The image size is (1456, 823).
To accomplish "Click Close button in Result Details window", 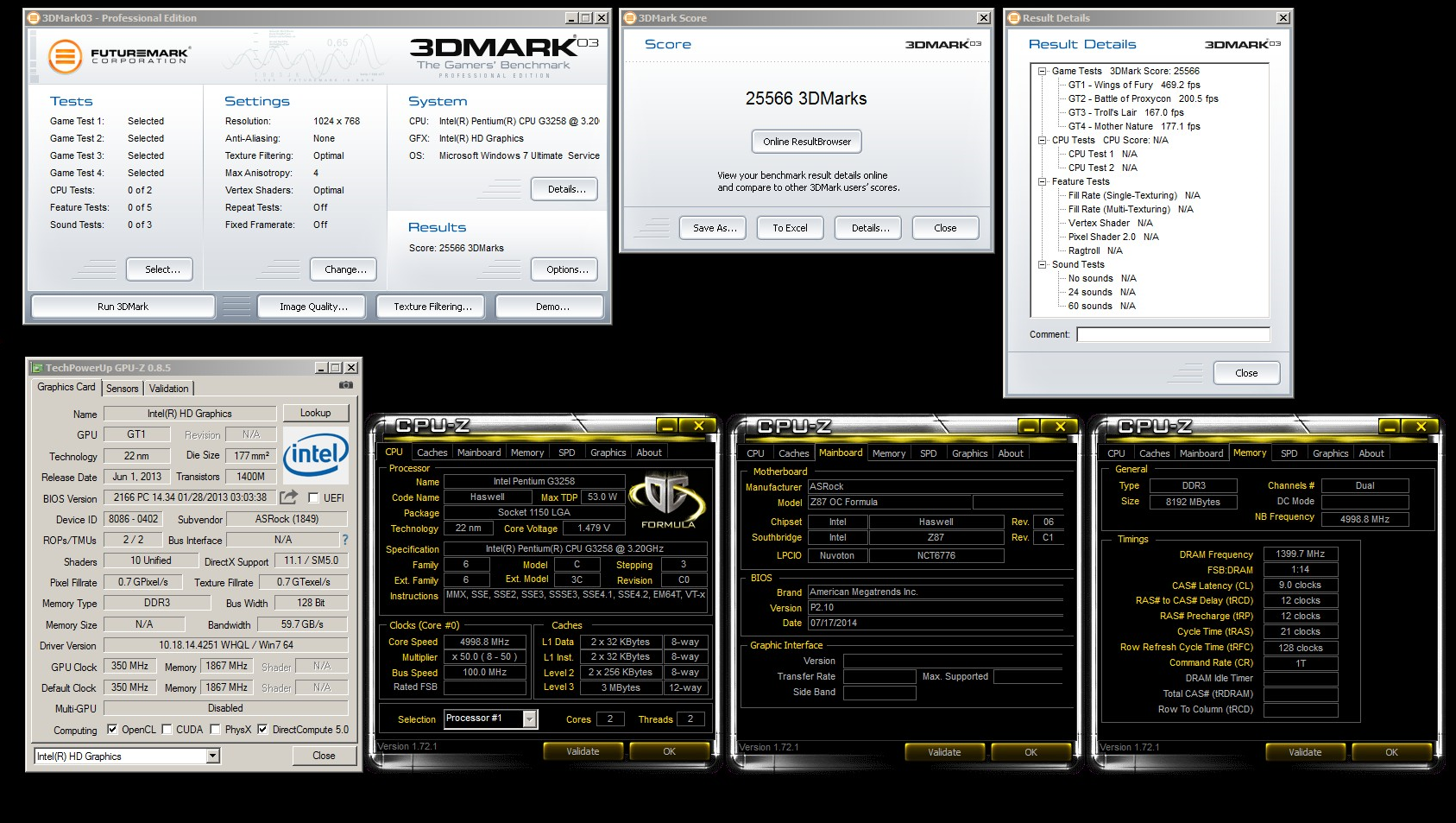I will click(x=1246, y=373).
